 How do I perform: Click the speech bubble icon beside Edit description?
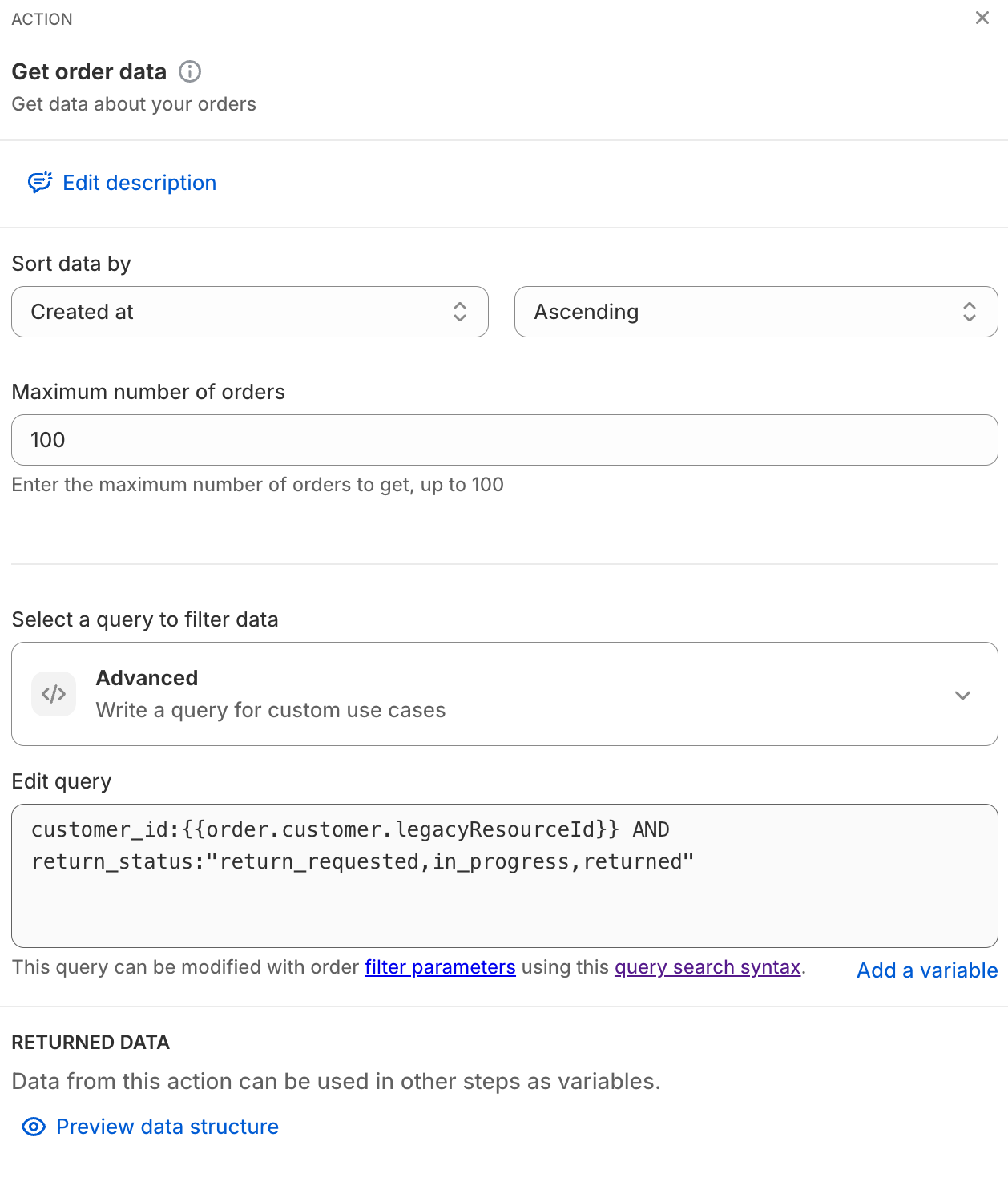click(x=40, y=183)
